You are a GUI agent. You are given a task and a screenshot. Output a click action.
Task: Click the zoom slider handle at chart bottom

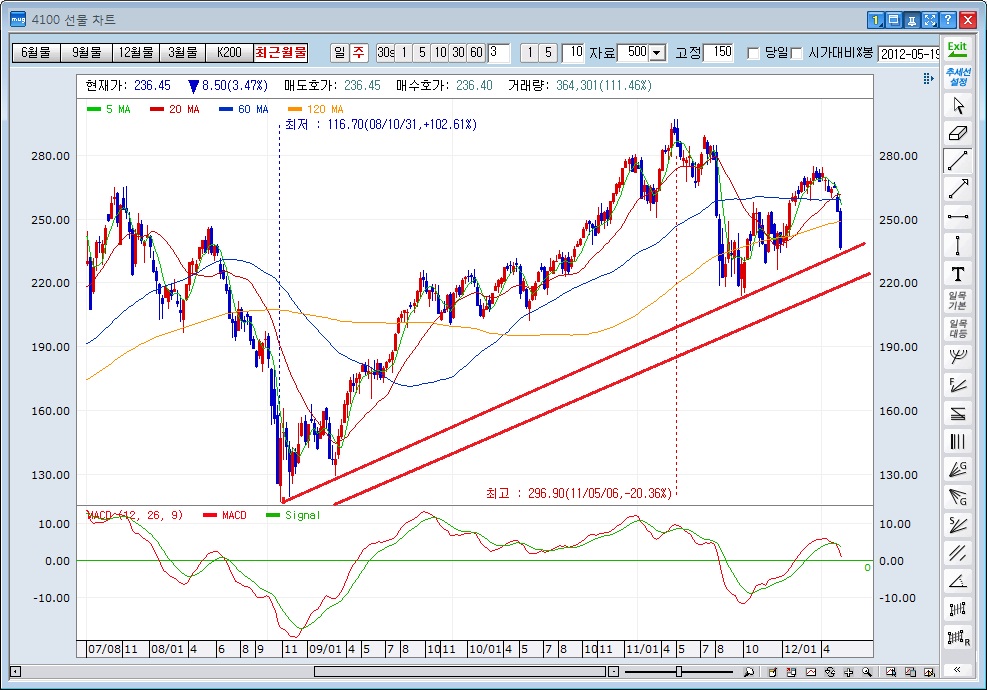coord(679,671)
